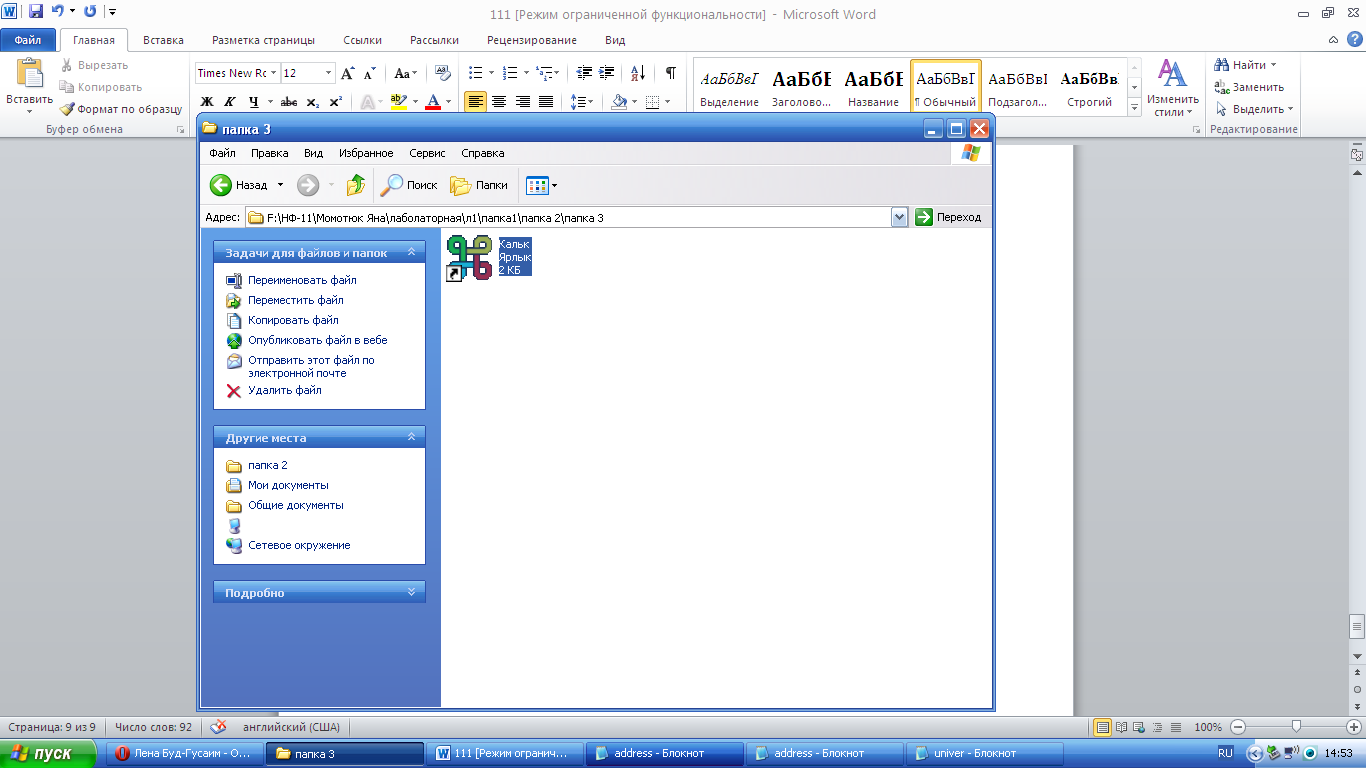1366x768 pixels.
Task: Click the text highlight color button
Action: [399, 102]
